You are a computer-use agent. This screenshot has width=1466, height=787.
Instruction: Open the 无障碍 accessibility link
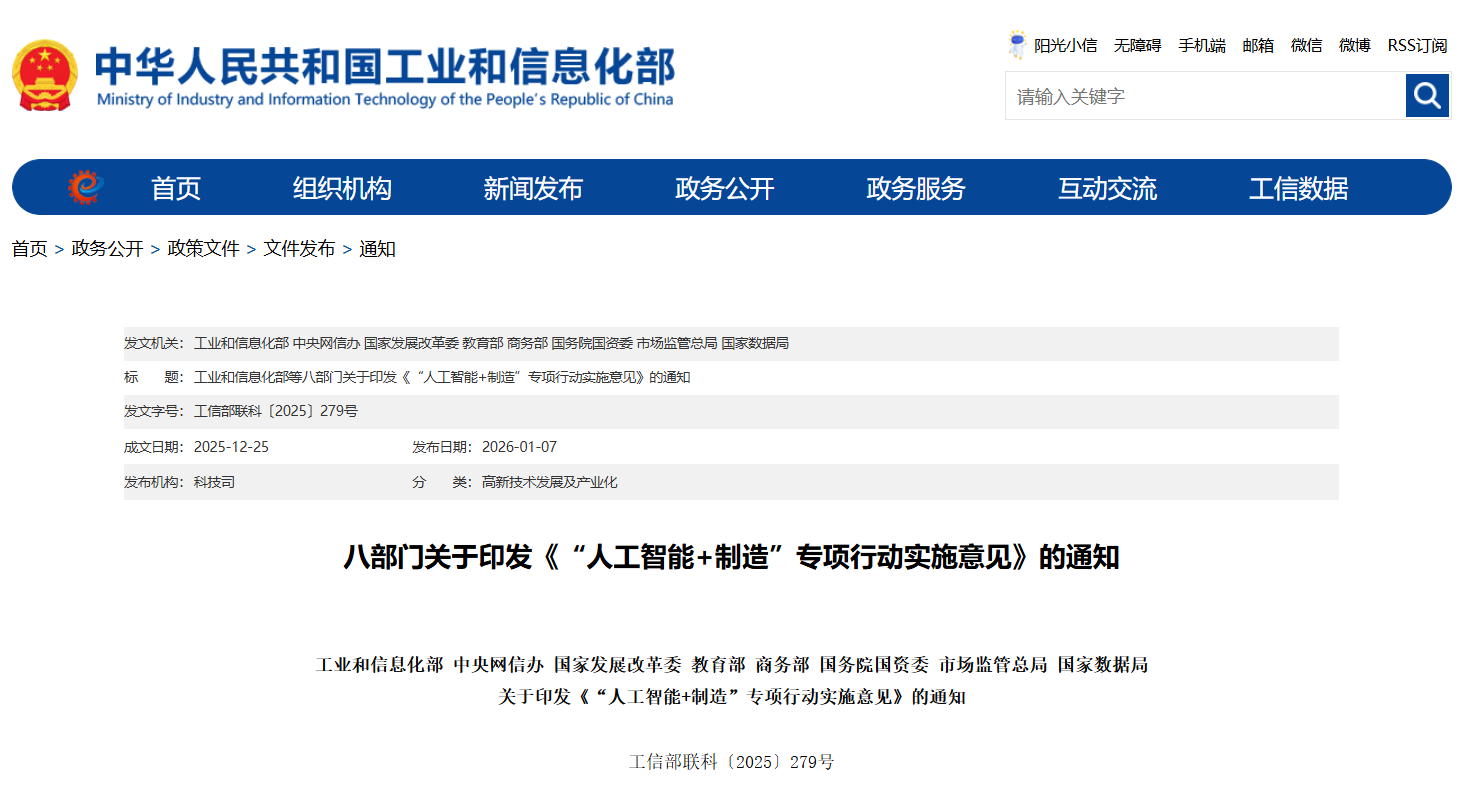click(1137, 45)
